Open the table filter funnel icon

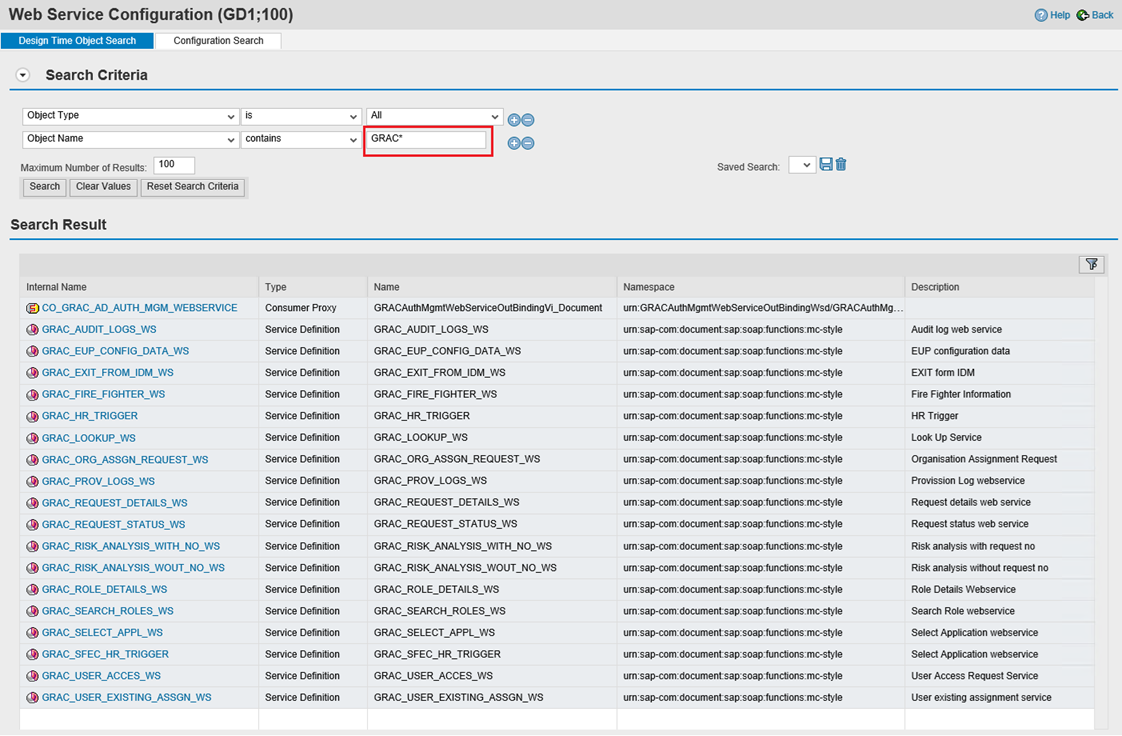click(x=1091, y=265)
